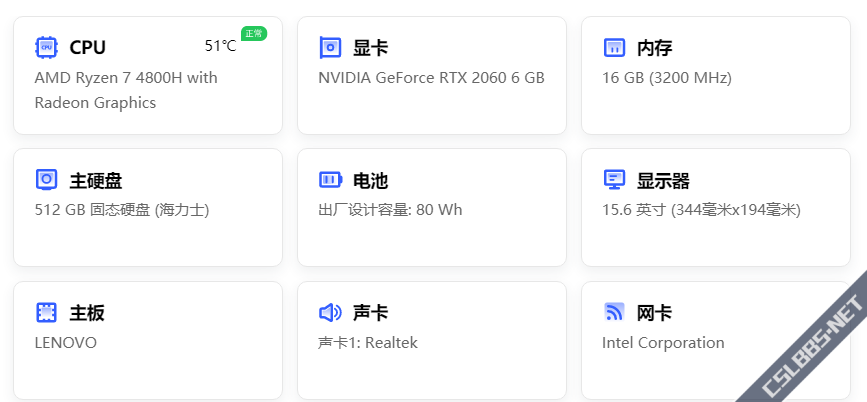
Task: Select the CPU card title
Action: (x=87, y=48)
